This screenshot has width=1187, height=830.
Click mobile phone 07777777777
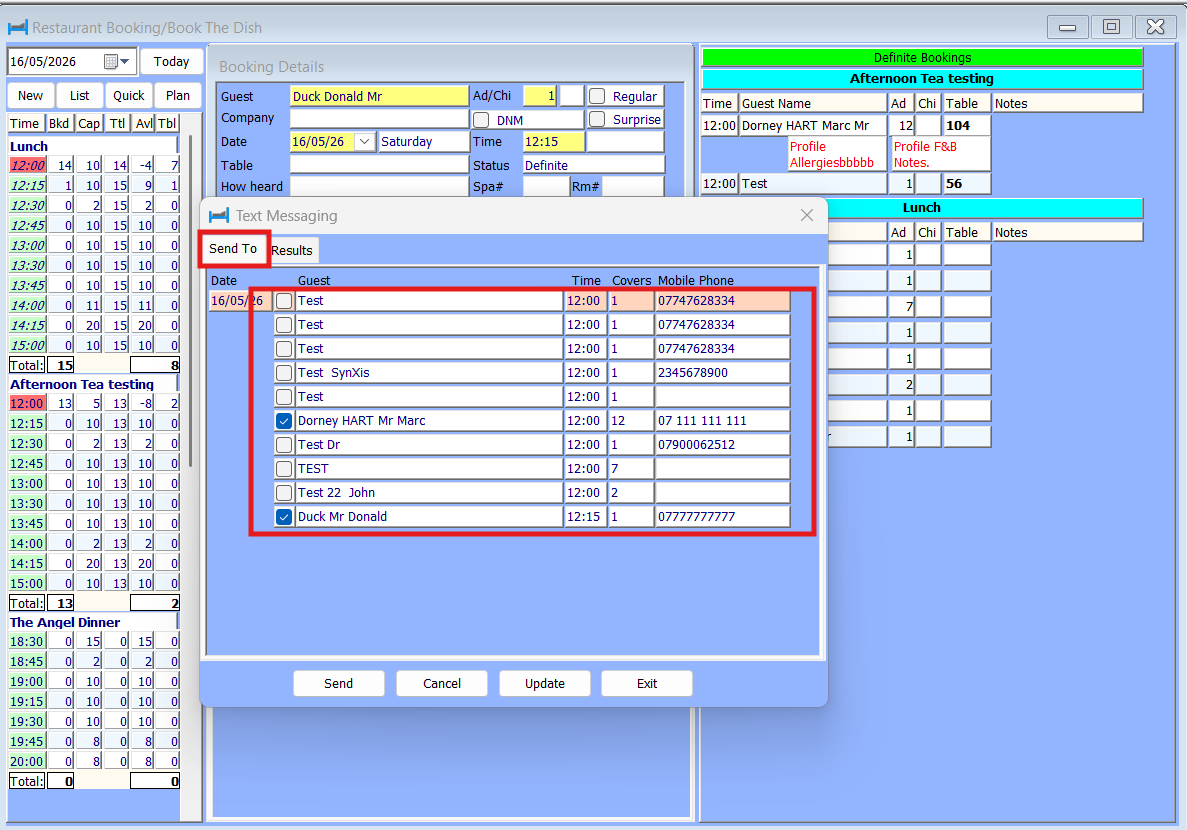pyautogui.click(x=722, y=517)
